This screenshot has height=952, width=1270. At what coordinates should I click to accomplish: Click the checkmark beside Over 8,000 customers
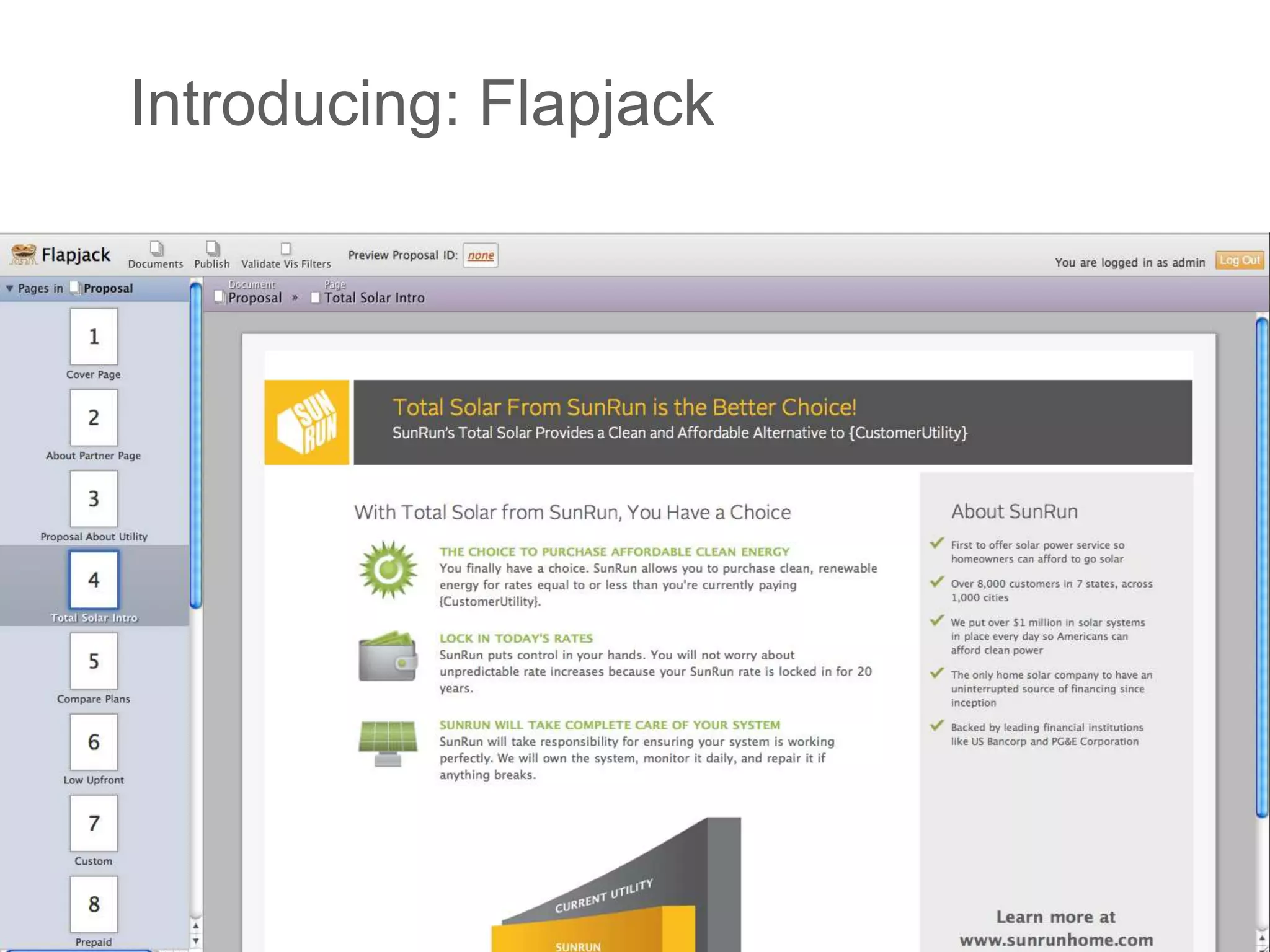click(x=937, y=581)
